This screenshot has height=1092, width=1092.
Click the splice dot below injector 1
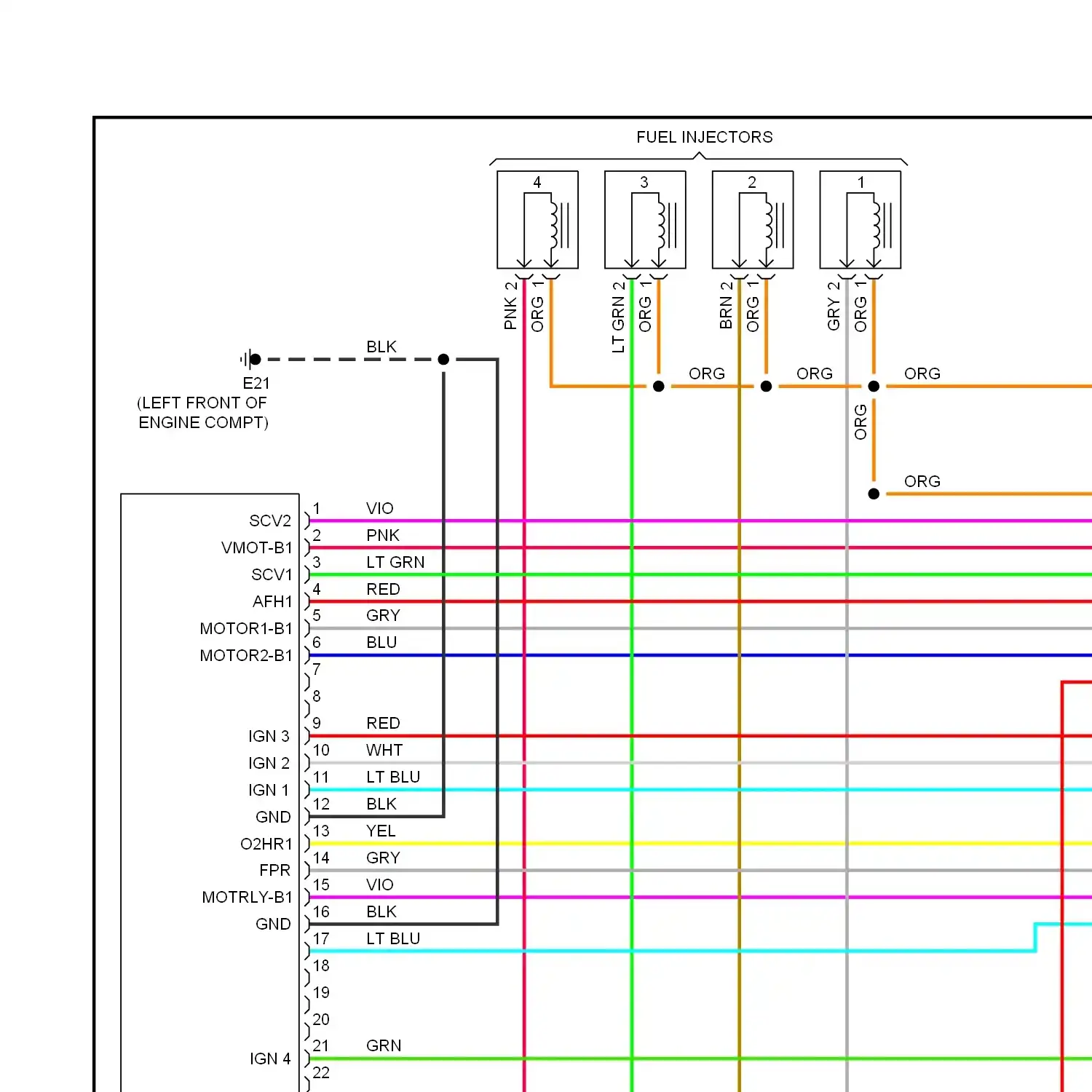coord(874,386)
